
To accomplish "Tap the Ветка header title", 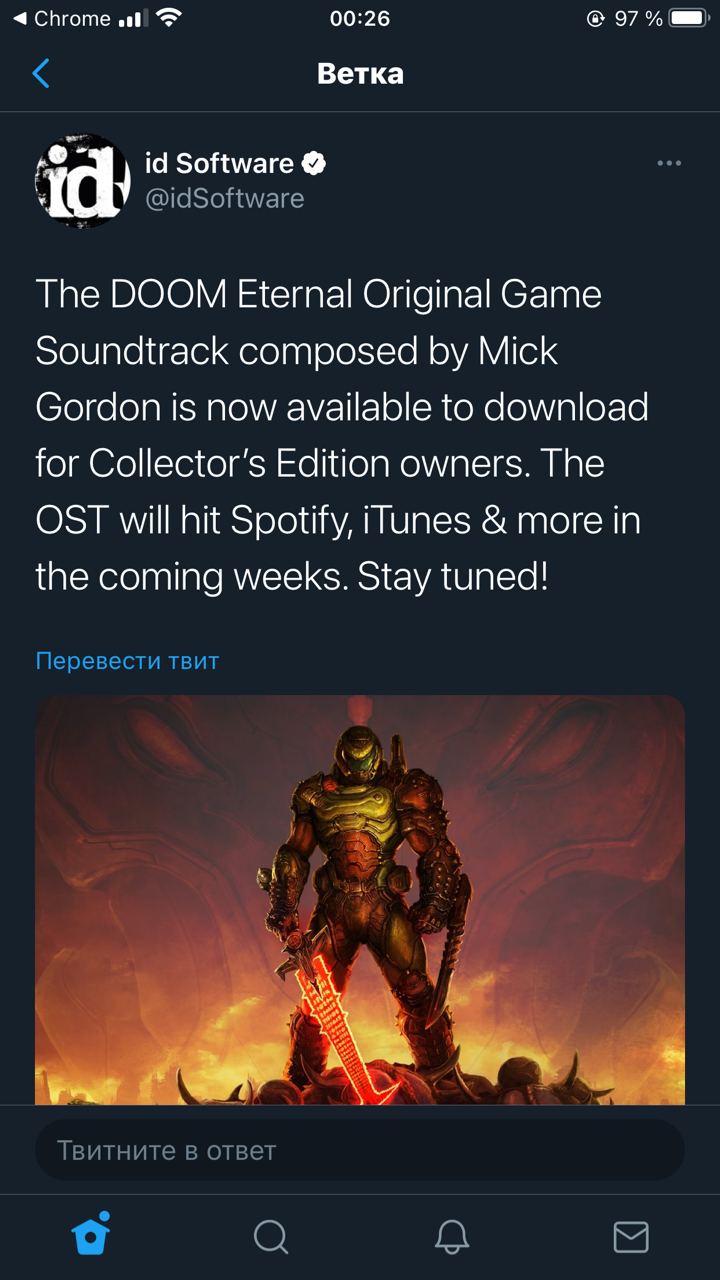I will [360, 73].
